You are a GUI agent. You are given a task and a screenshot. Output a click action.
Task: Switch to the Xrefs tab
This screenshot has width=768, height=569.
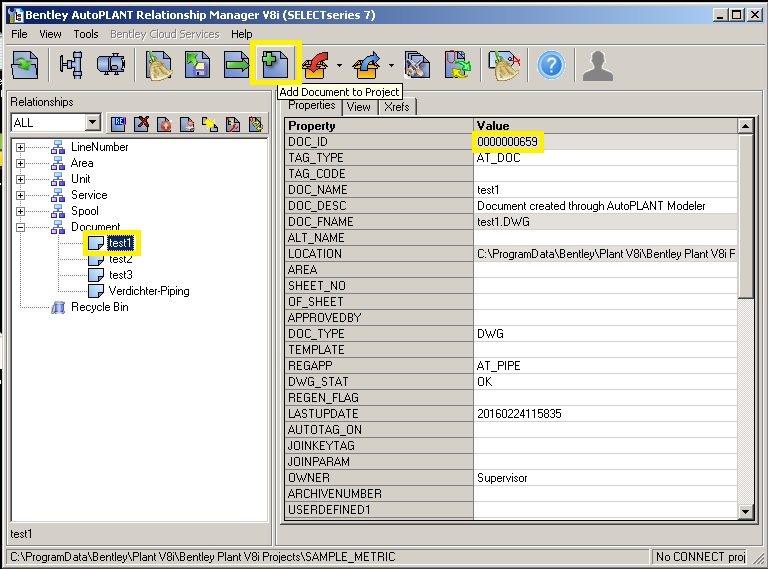[x=396, y=107]
